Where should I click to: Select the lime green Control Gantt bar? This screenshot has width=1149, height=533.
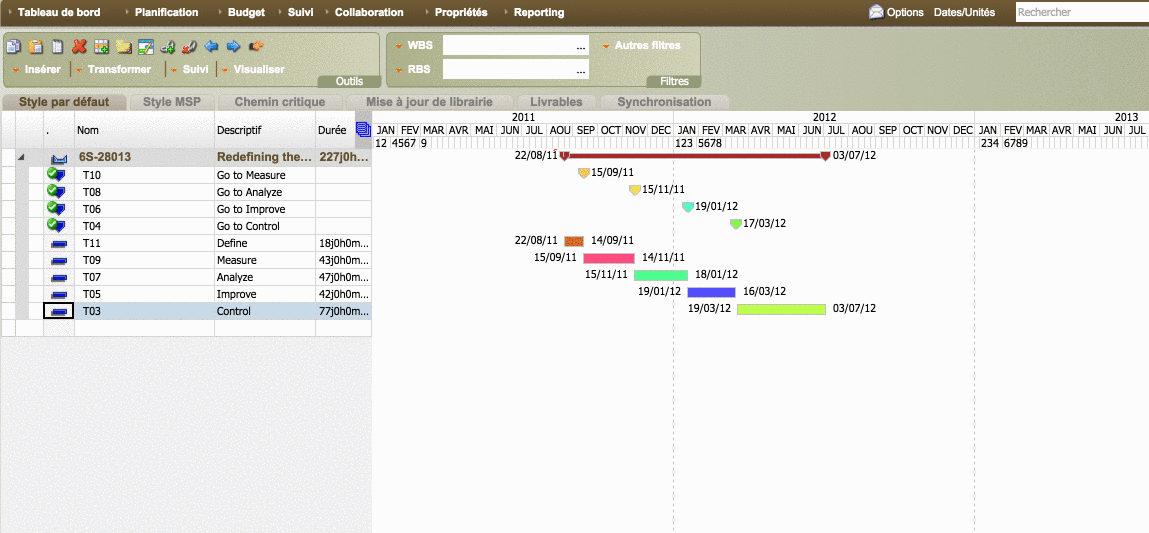pos(781,309)
